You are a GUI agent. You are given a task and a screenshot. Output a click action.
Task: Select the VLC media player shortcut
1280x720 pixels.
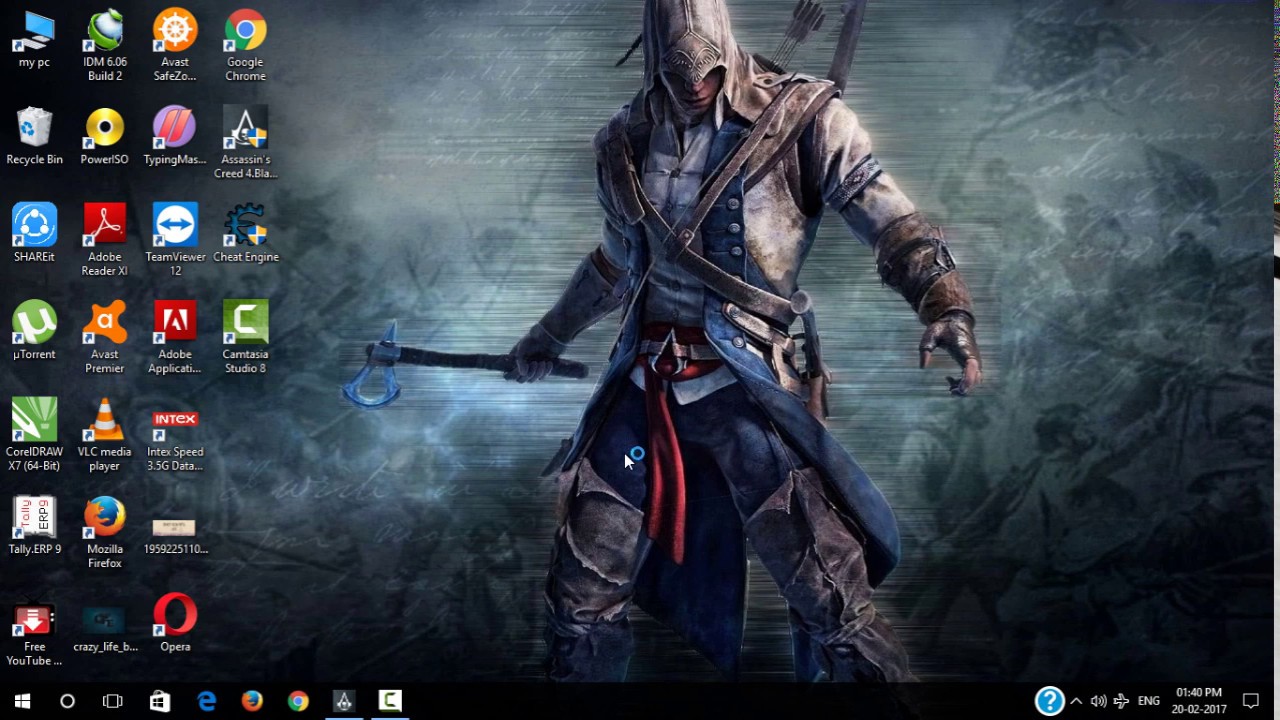(x=105, y=435)
